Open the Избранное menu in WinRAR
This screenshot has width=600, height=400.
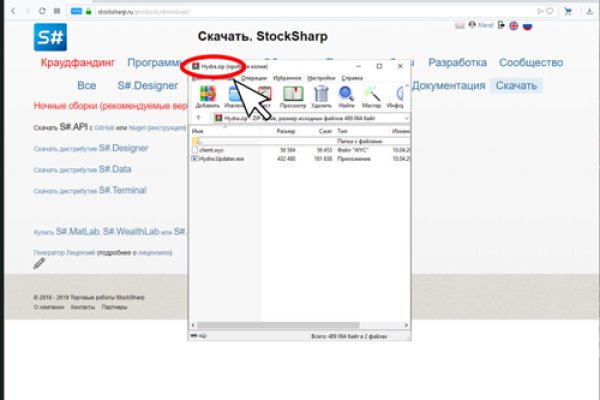[x=287, y=77]
